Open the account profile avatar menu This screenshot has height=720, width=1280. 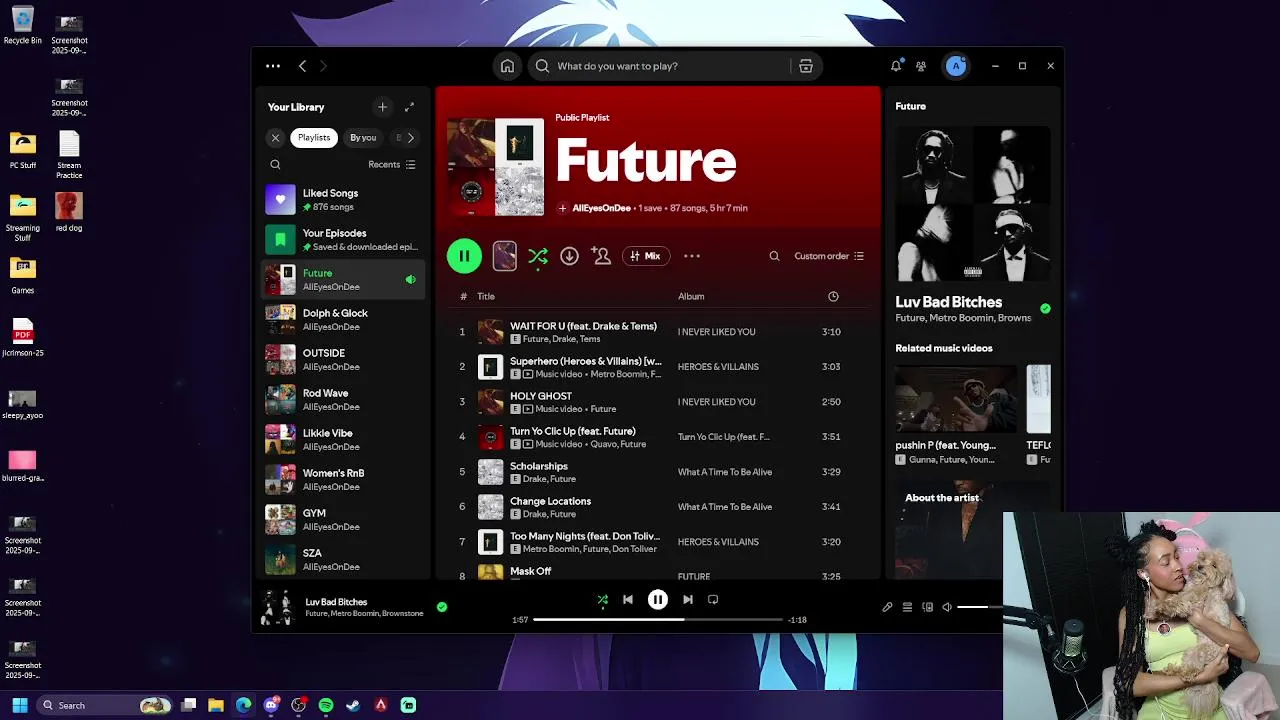pos(956,66)
